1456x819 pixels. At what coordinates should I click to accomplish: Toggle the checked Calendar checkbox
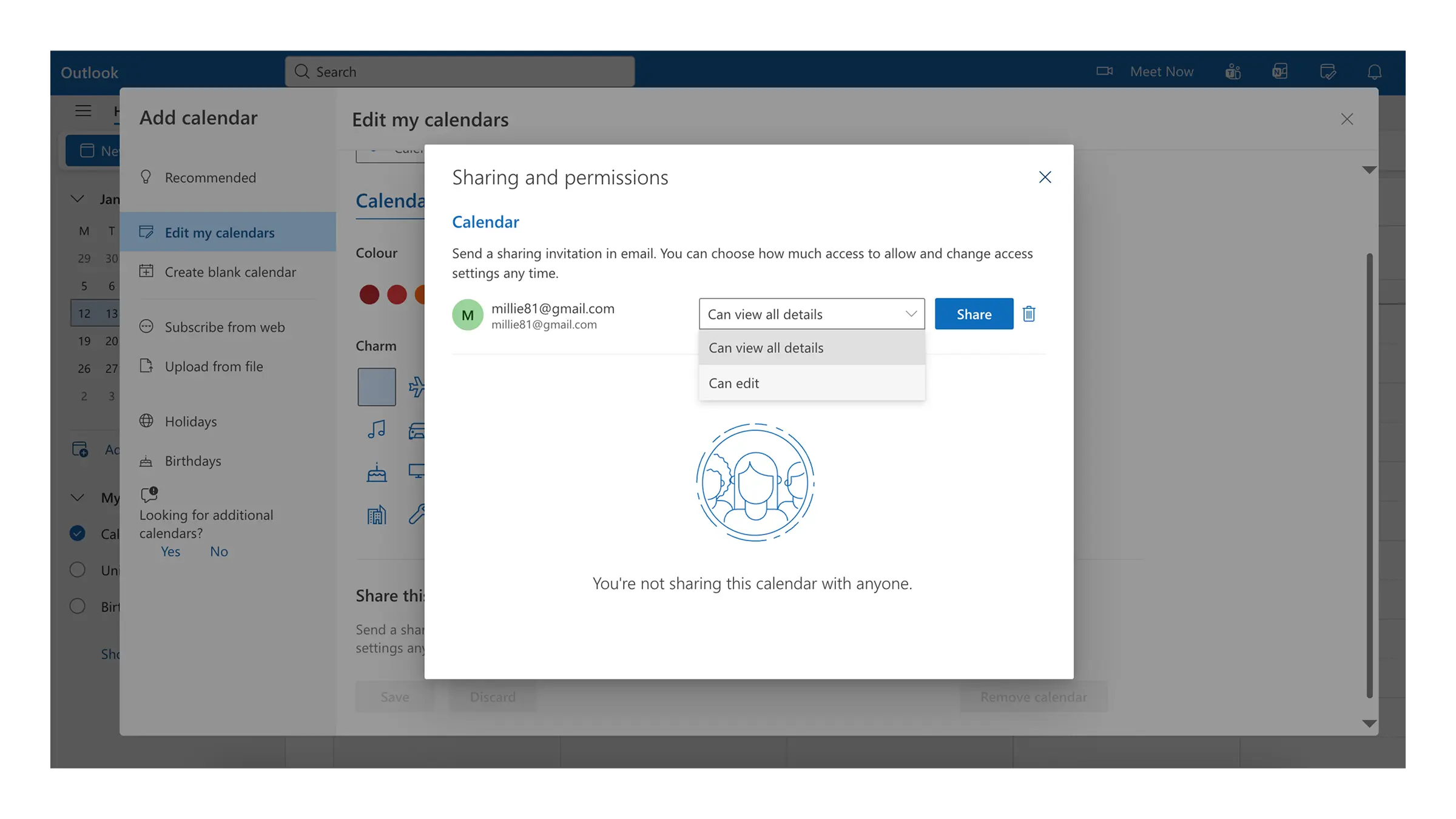78,533
